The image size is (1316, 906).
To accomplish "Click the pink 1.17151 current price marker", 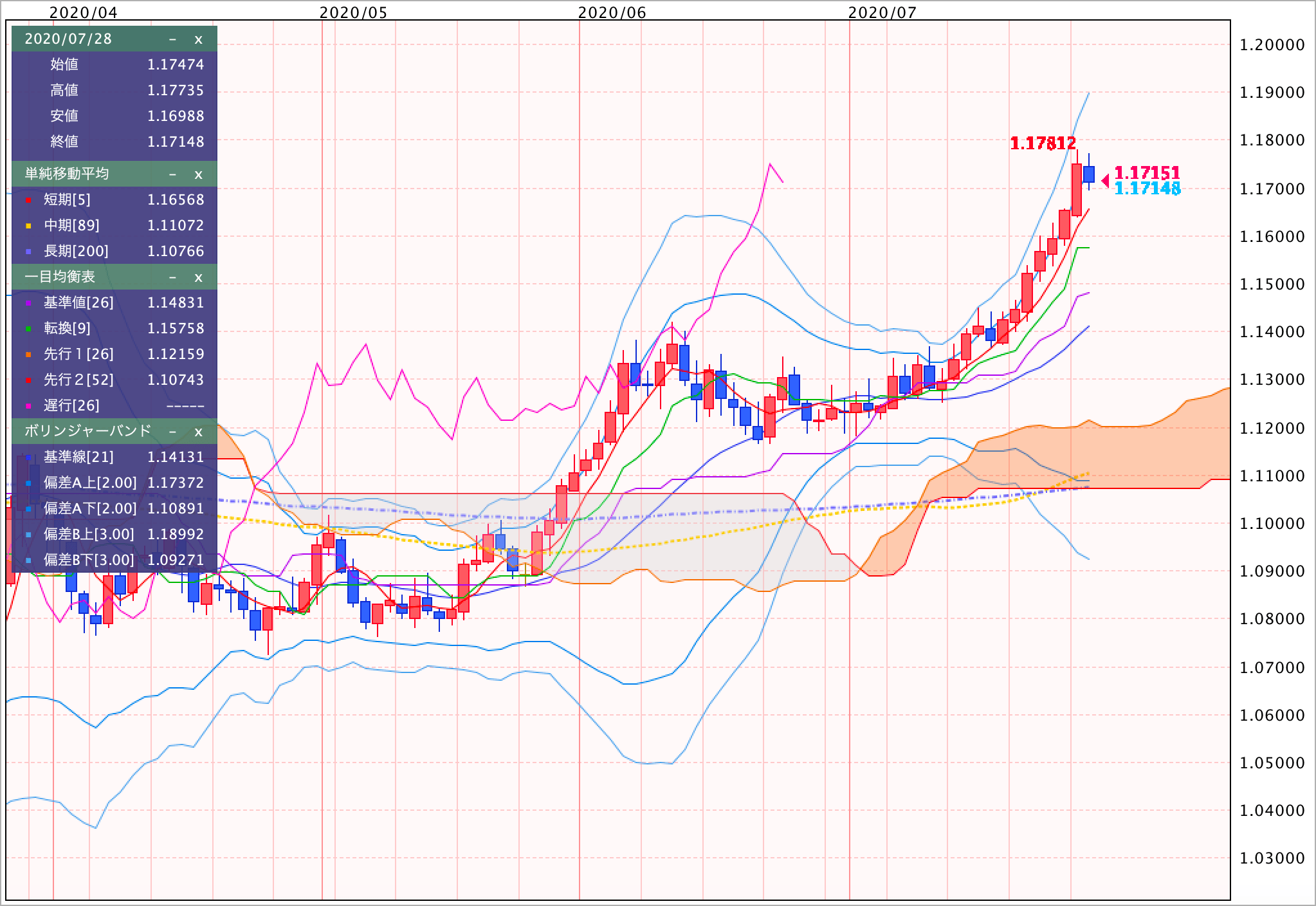I will pyautogui.click(x=1147, y=172).
